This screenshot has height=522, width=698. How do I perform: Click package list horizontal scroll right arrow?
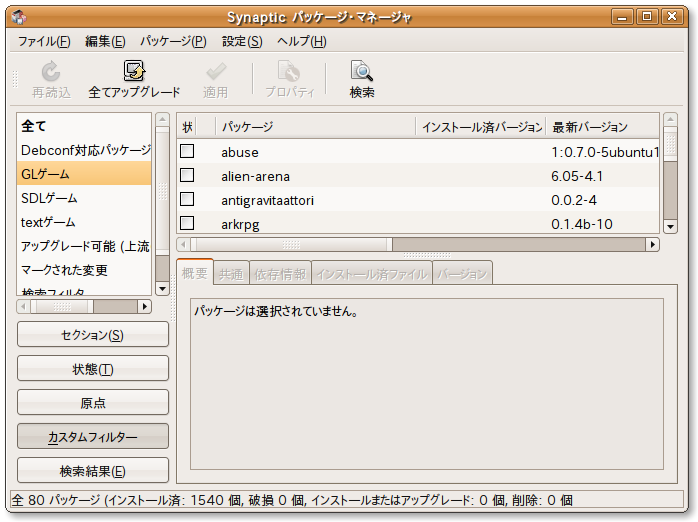click(x=653, y=244)
